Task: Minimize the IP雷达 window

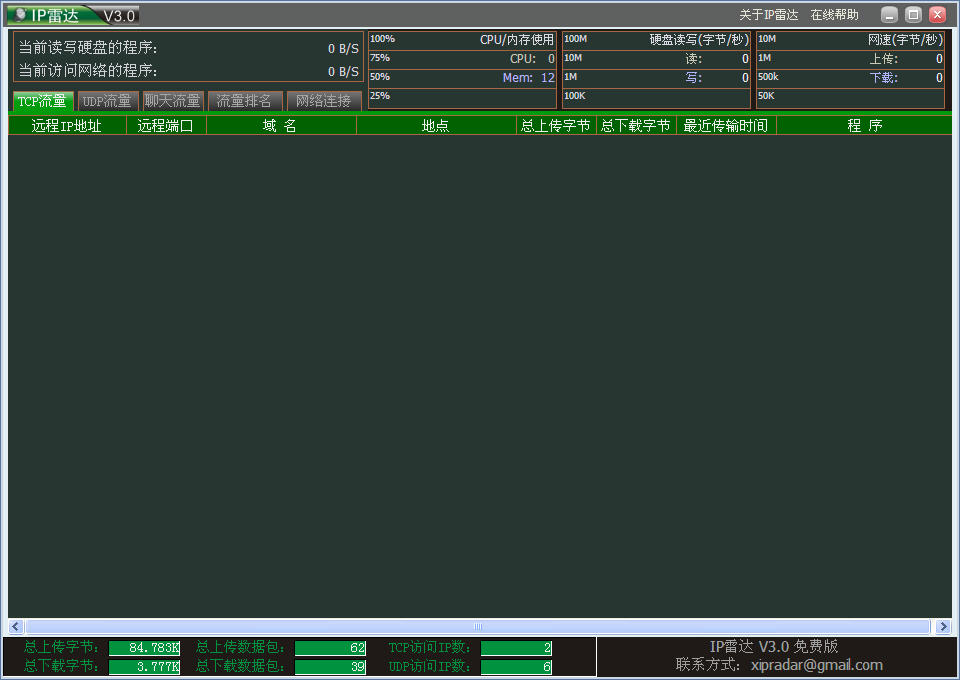Action: (889, 15)
